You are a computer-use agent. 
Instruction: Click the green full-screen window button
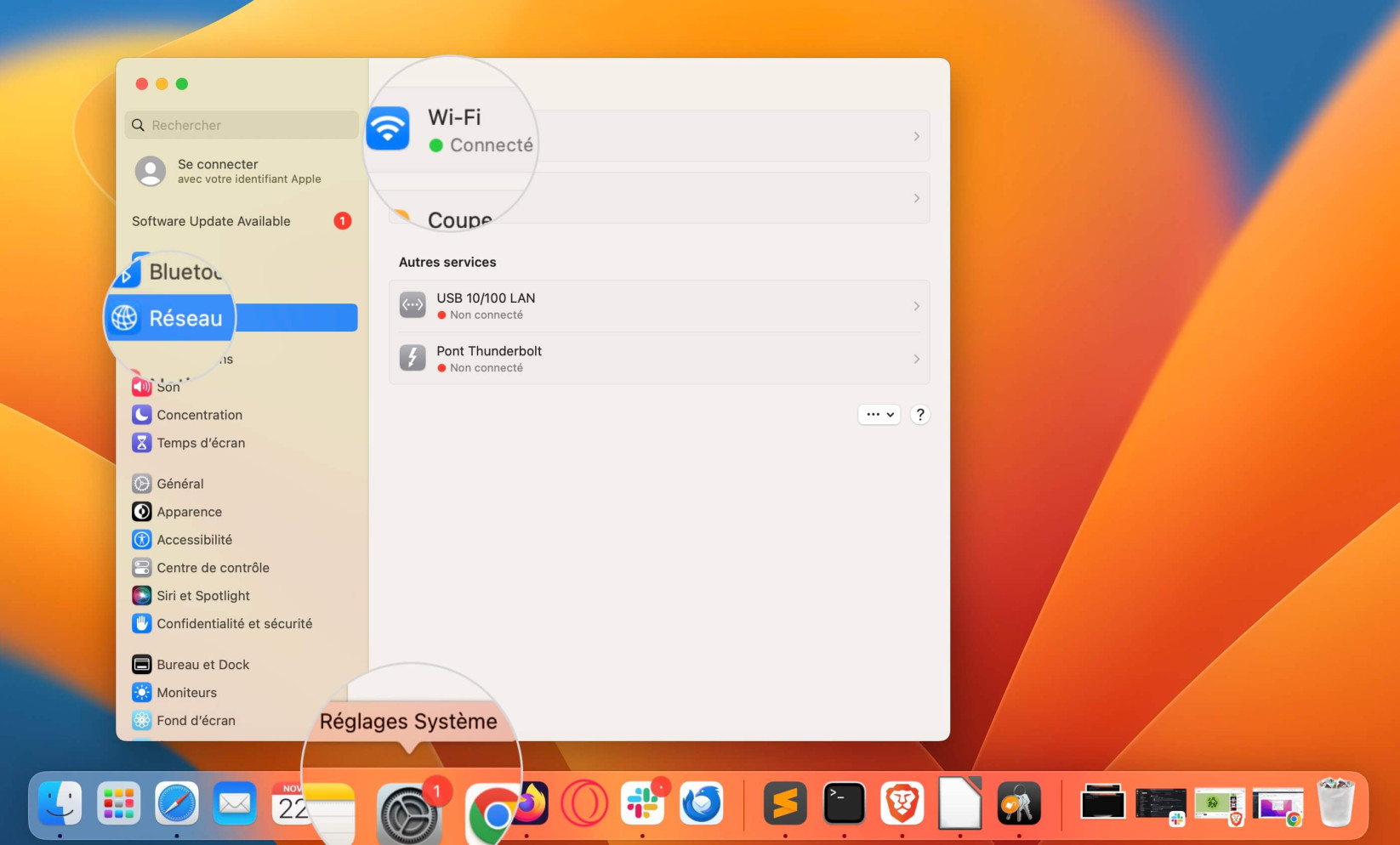coord(182,83)
